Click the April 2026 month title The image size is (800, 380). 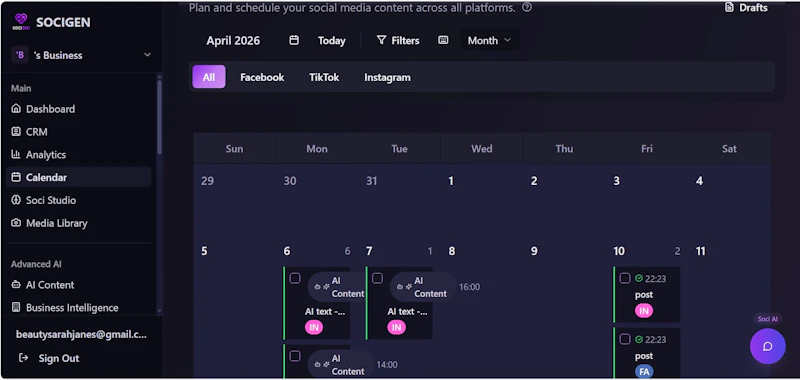[x=233, y=41]
